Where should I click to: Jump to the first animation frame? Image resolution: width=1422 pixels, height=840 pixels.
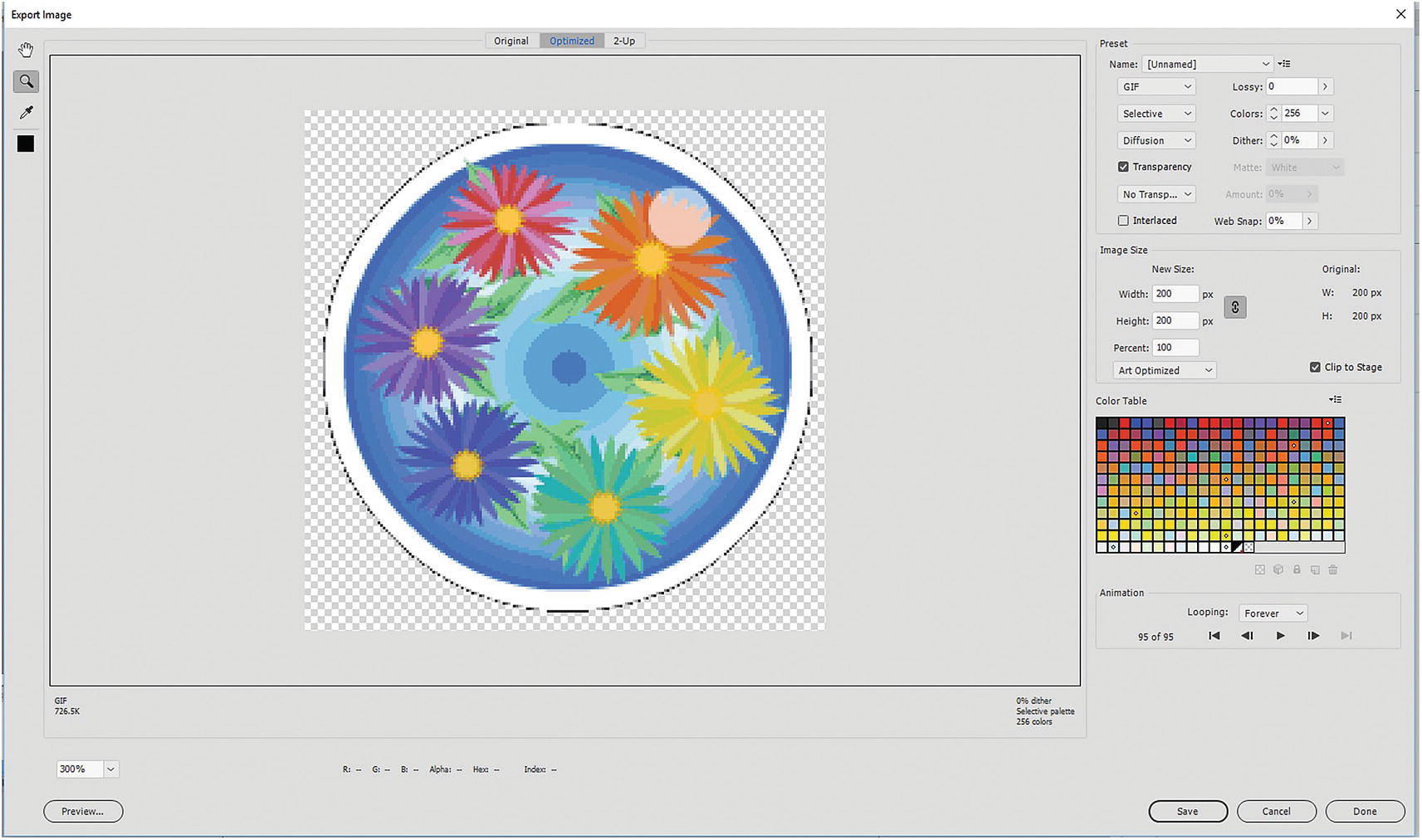pyautogui.click(x=1214, y=636)
